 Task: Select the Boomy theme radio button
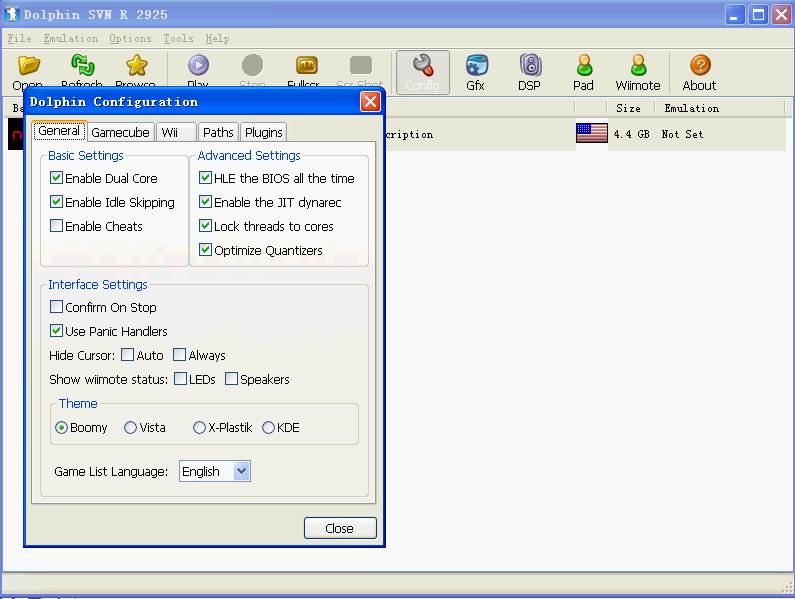pos(61,428)
